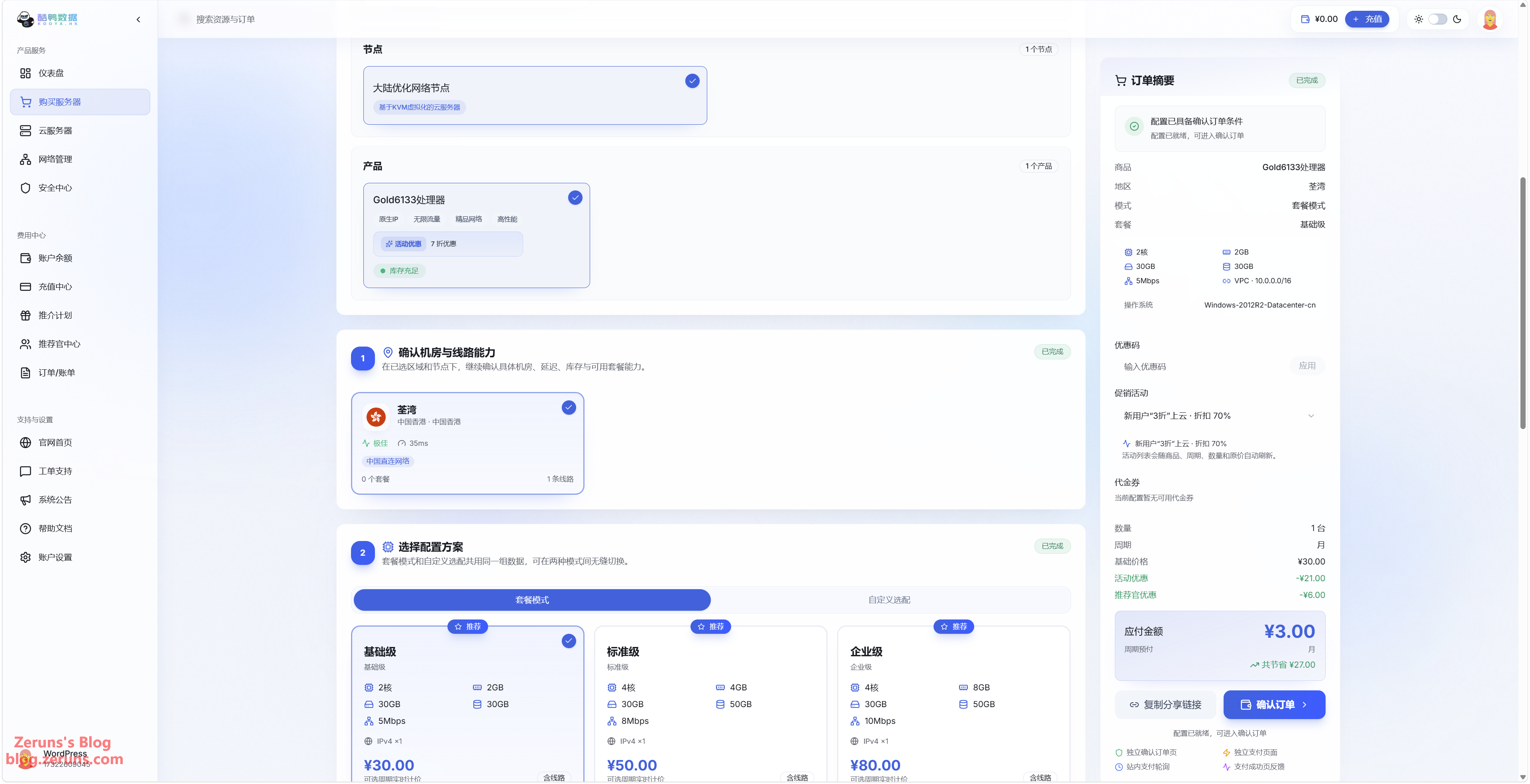Select the 基础级 package card checkmark

569,641
